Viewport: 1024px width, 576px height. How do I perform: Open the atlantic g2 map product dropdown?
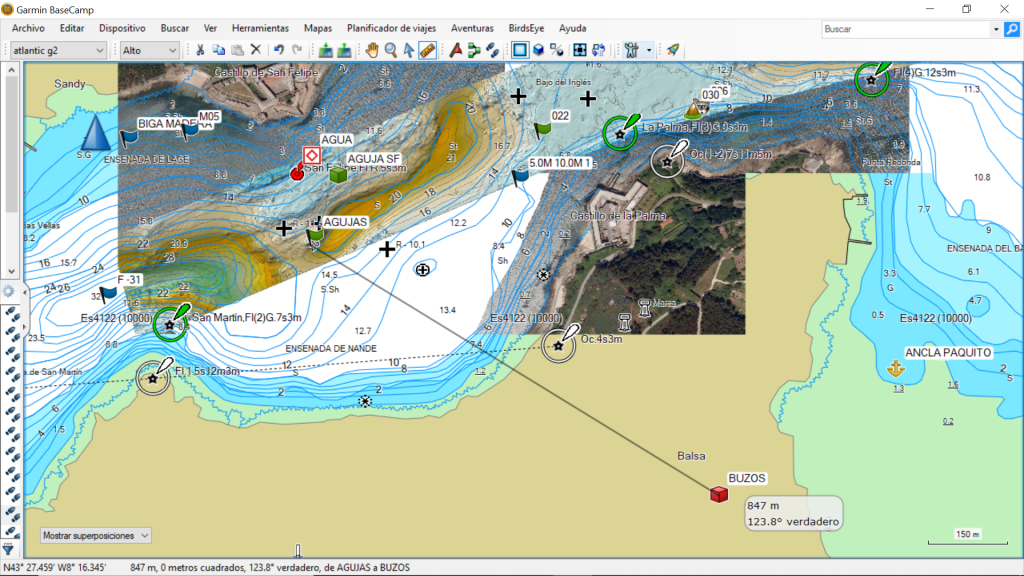click(57, 50)
